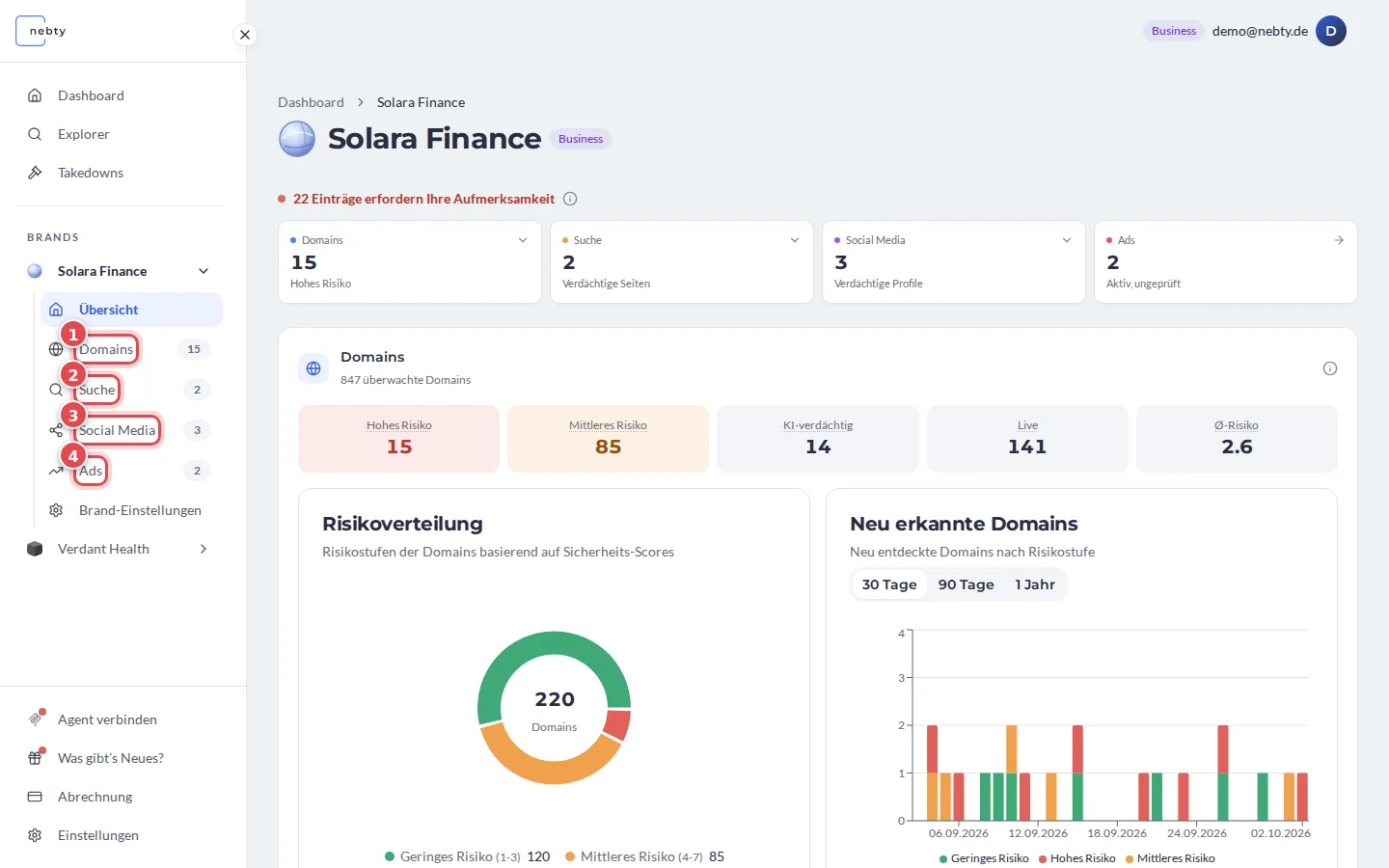Expand the Social Media summary card chevron
Image resolution: width=1389 pixels, height=868 pixels.
pos(1067,240)
